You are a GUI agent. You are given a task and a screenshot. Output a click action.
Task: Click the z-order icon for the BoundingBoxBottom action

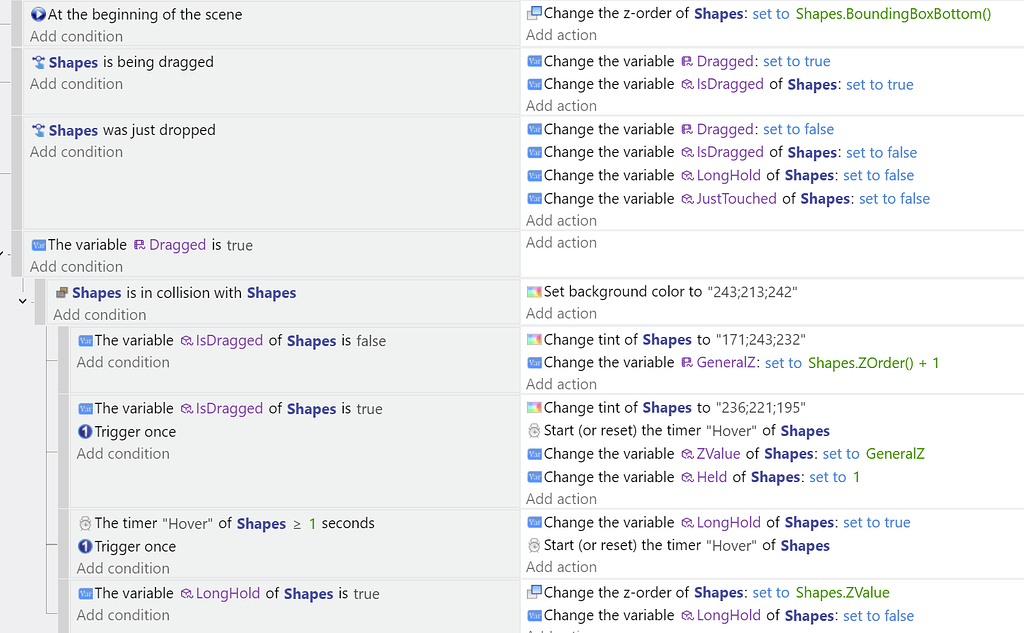click(535, 14)
